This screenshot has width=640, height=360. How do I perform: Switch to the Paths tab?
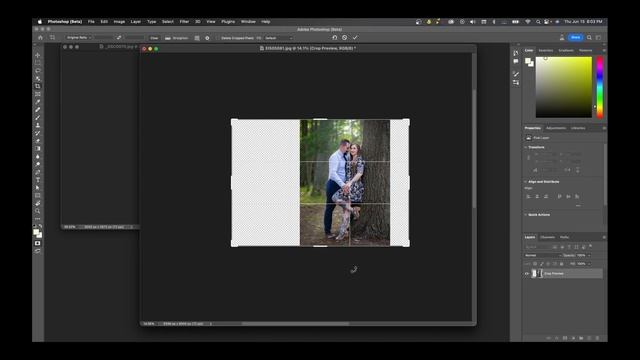pos(564,237)
